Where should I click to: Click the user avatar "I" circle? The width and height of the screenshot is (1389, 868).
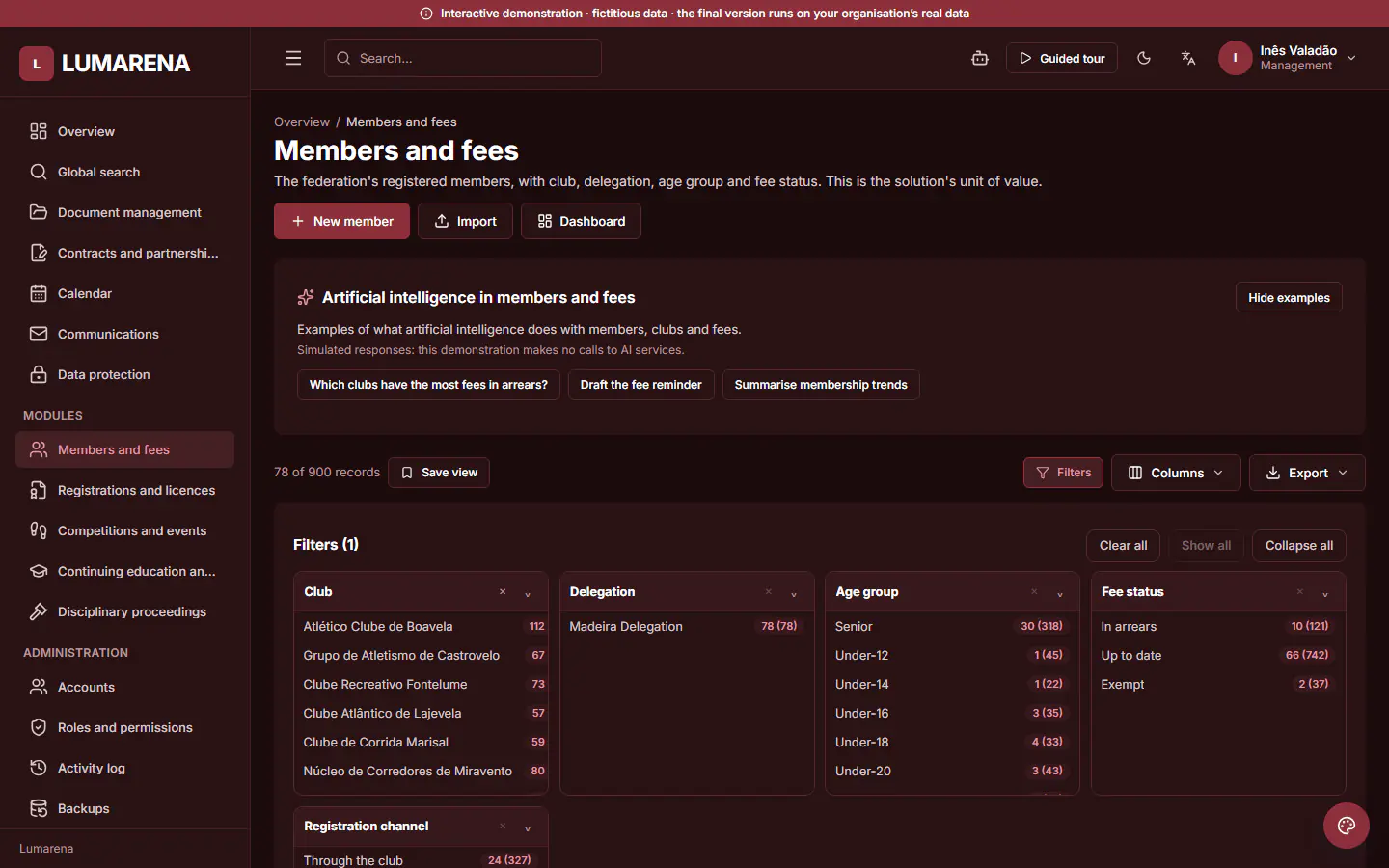point(1235,58)
